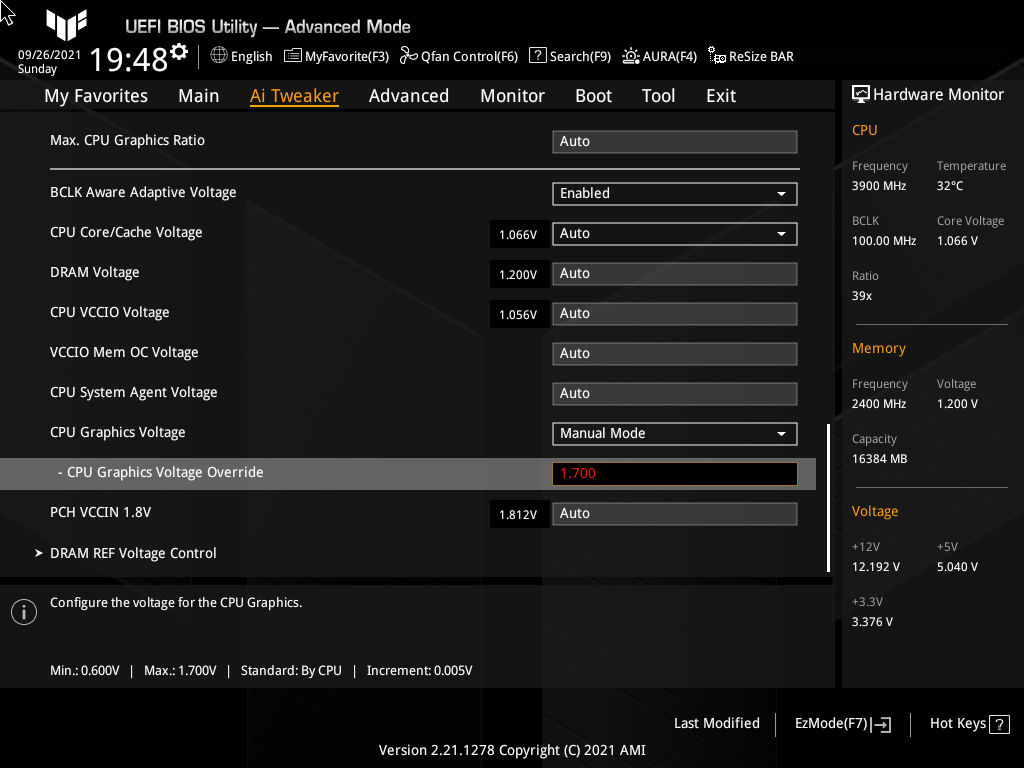Edit the CPU Graphics Voltage Override value field
Screen dimensions: 1024x768
674,472
